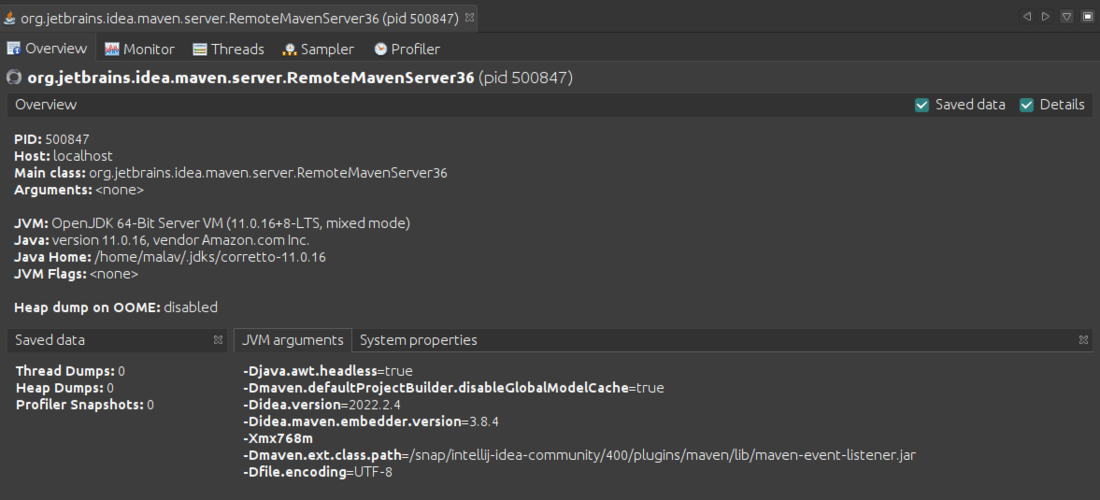
Task: Switch to the Threads tab
Action: (229, 49)
